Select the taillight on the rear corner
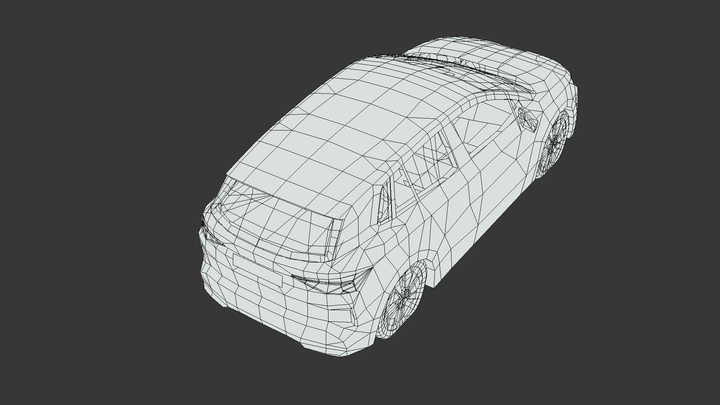The image size is (720, 405). pyautogui.click(x=325, y=284)
